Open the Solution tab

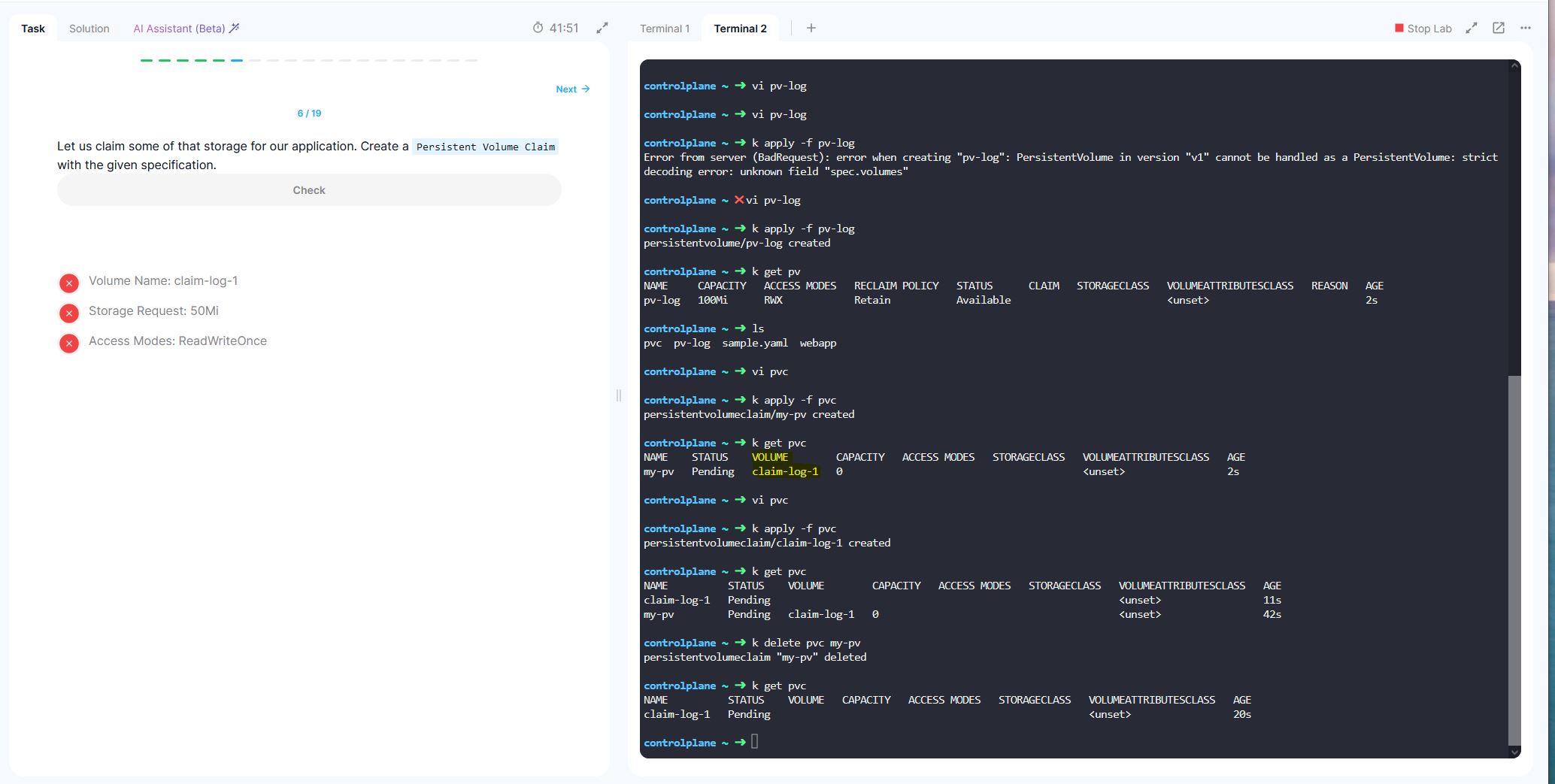pos(89,29)
